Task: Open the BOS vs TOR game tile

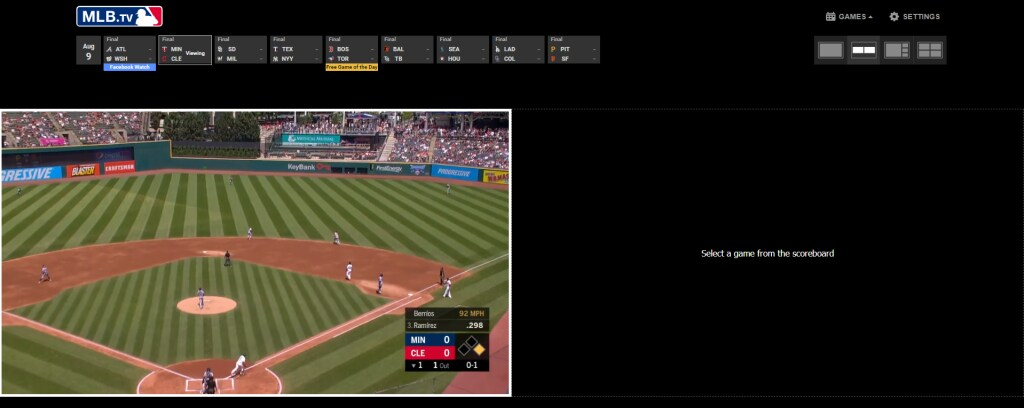Action: click(x=351, y=50)
